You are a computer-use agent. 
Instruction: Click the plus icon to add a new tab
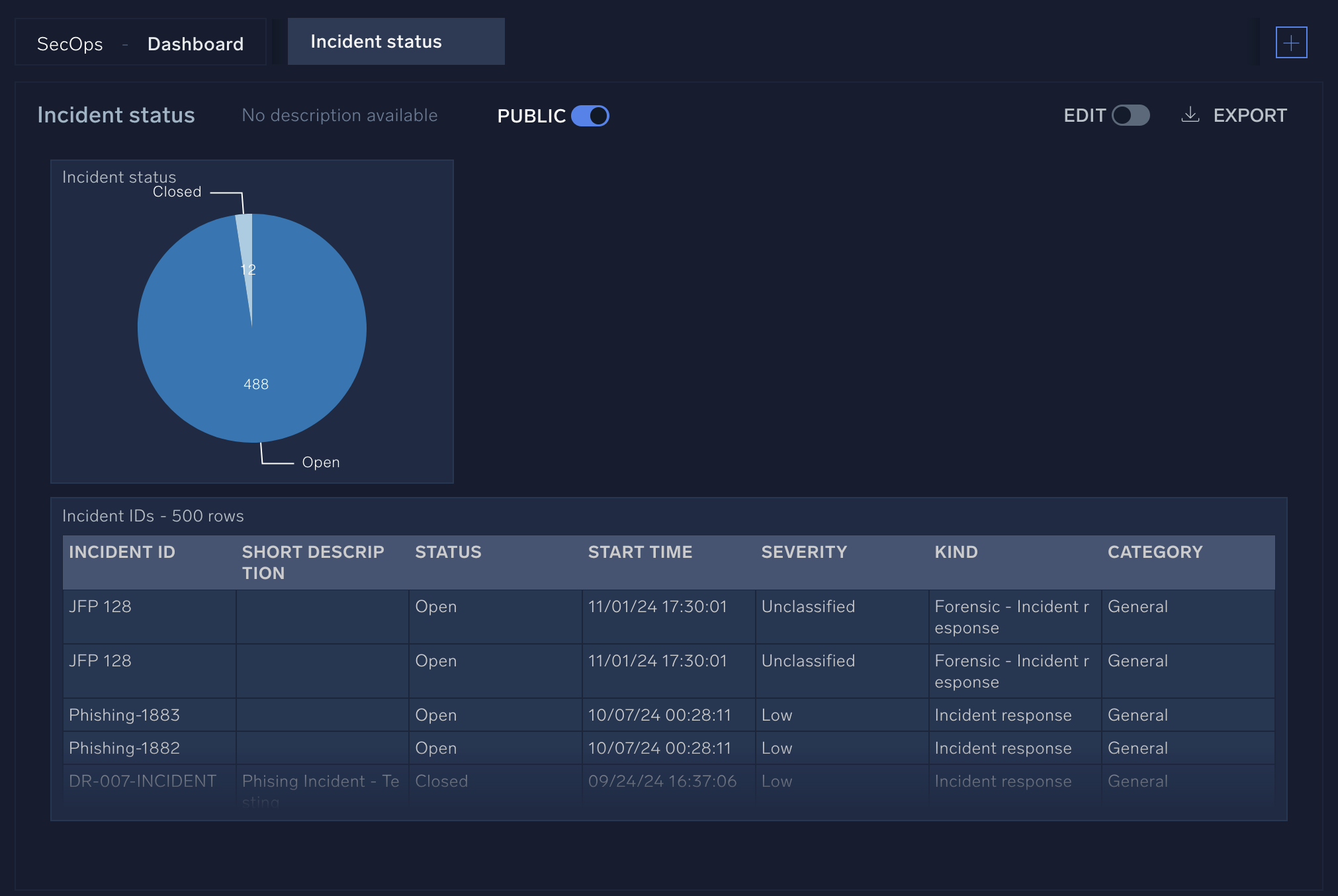[1291, 42]
